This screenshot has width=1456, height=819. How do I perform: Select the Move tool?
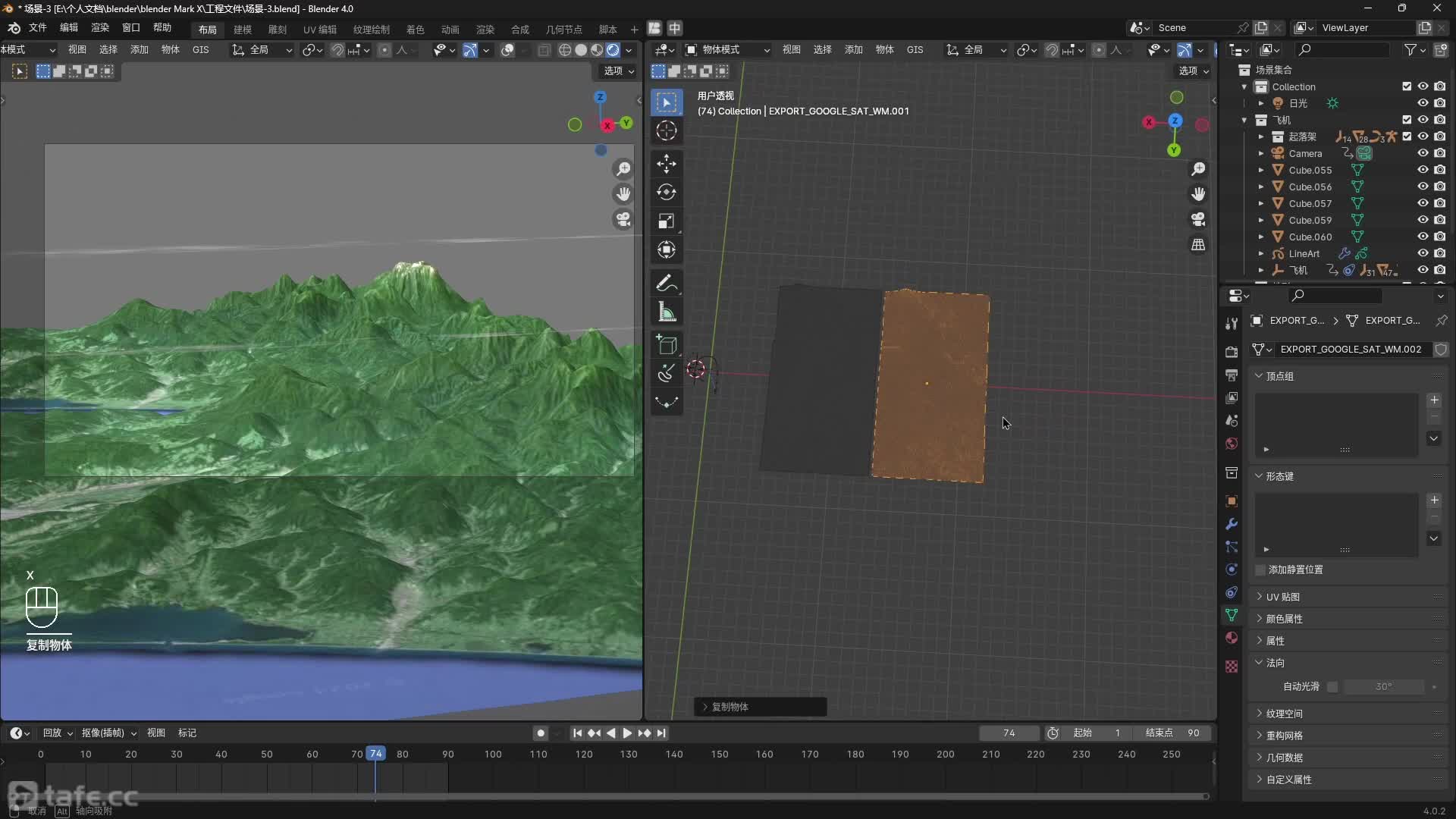tap(667, 164)
